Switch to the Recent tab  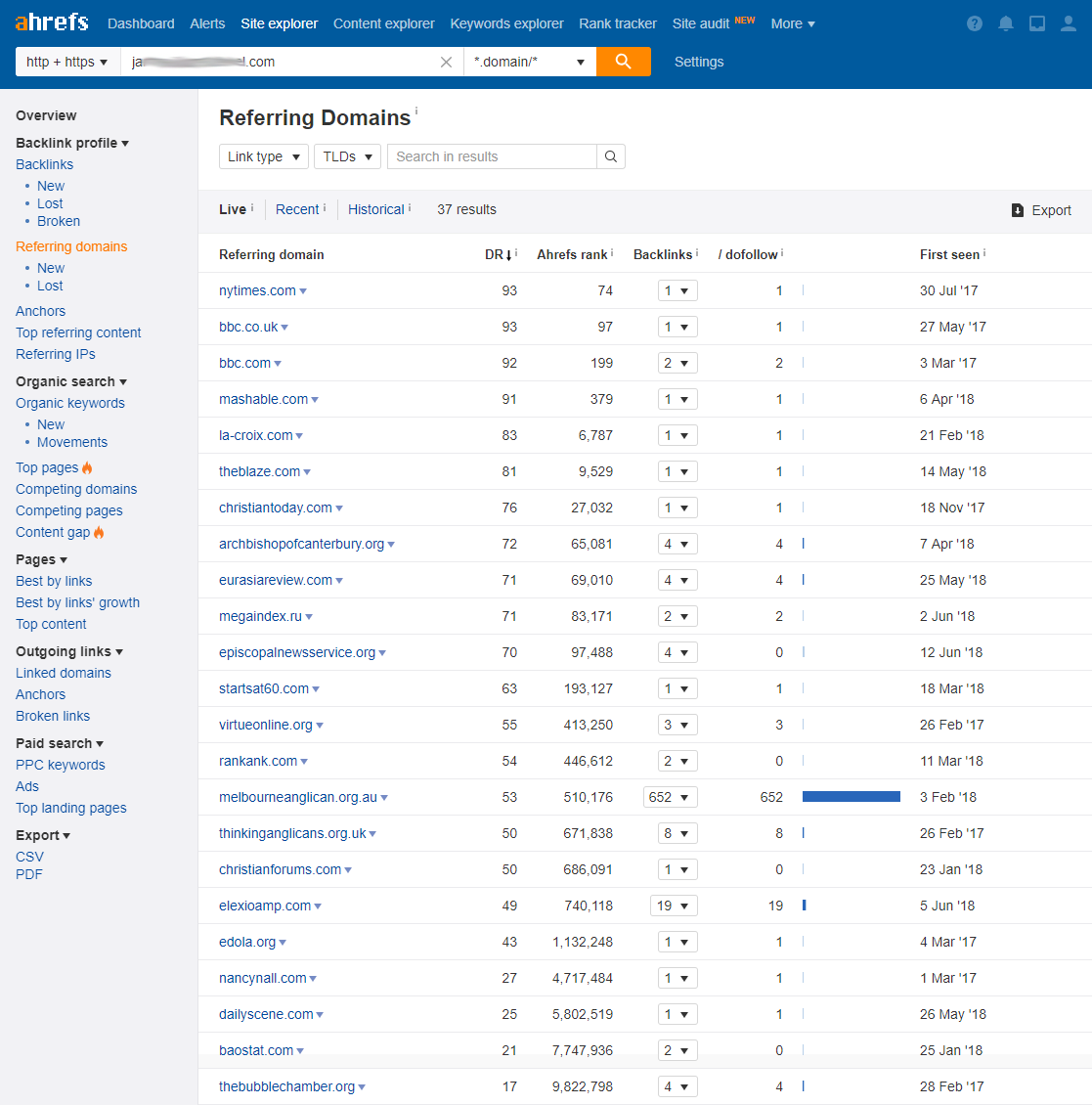(296, 209)
